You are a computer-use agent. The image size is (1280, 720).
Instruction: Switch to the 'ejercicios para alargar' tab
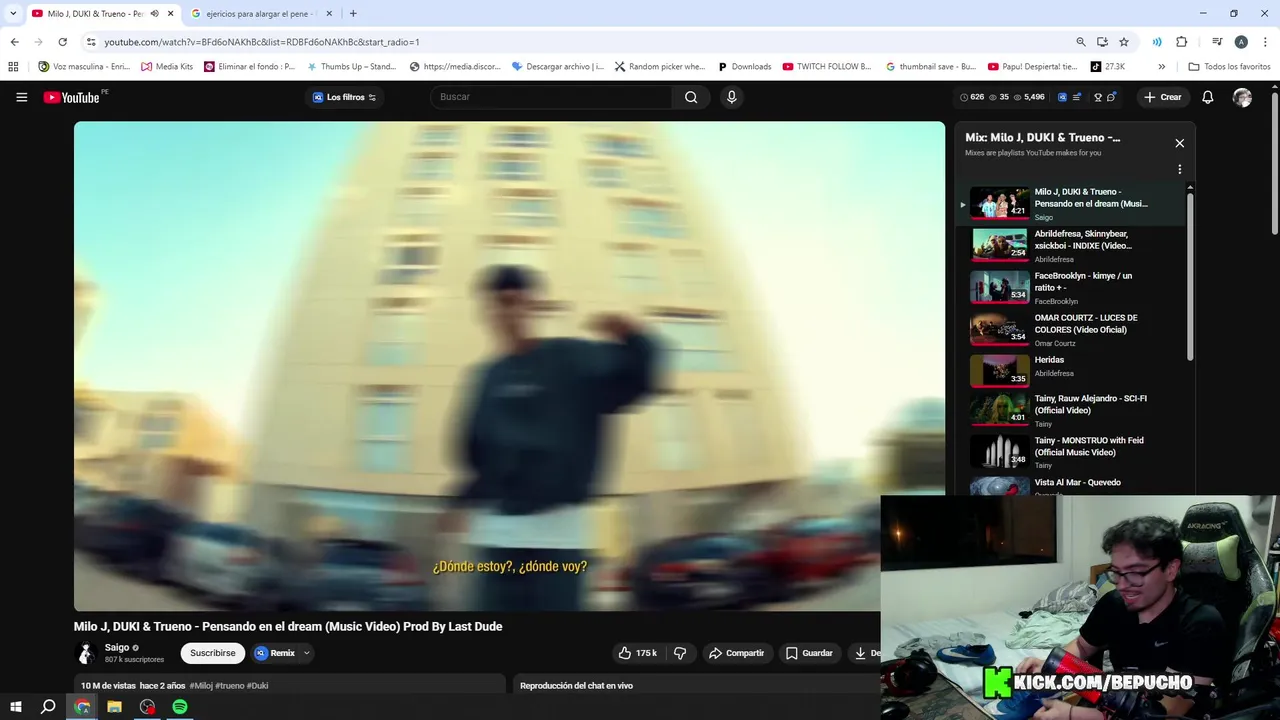pyautogui.click(x=261, y=14)
